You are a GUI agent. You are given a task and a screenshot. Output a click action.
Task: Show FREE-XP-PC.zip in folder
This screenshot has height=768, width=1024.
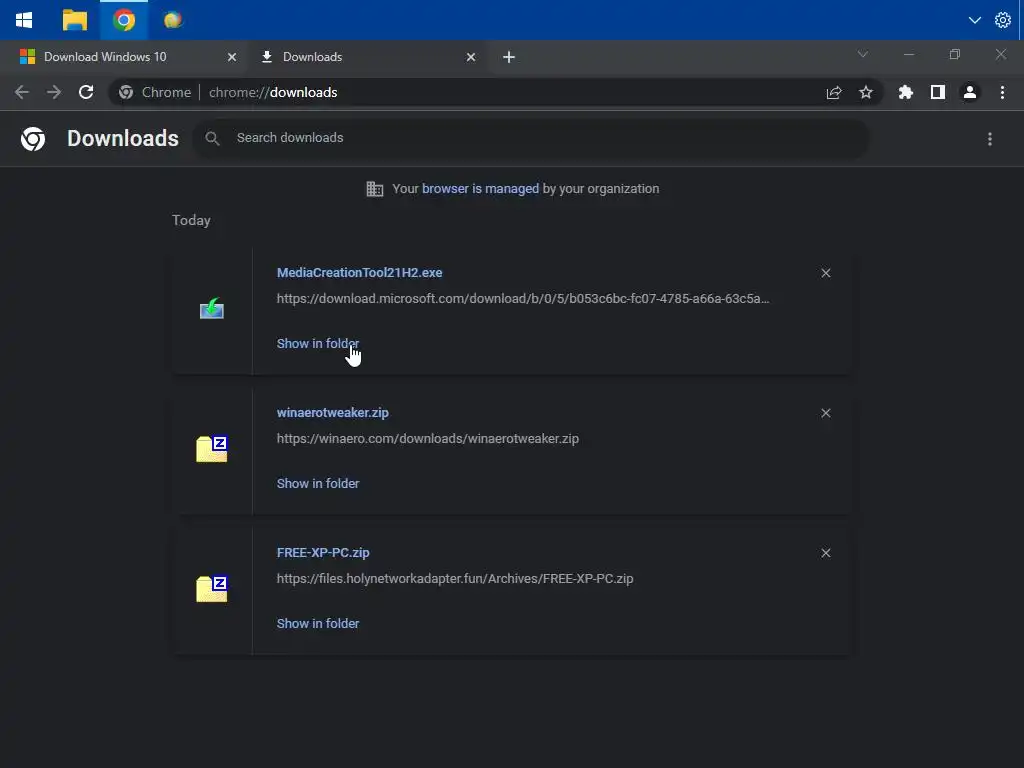(318, 623)
